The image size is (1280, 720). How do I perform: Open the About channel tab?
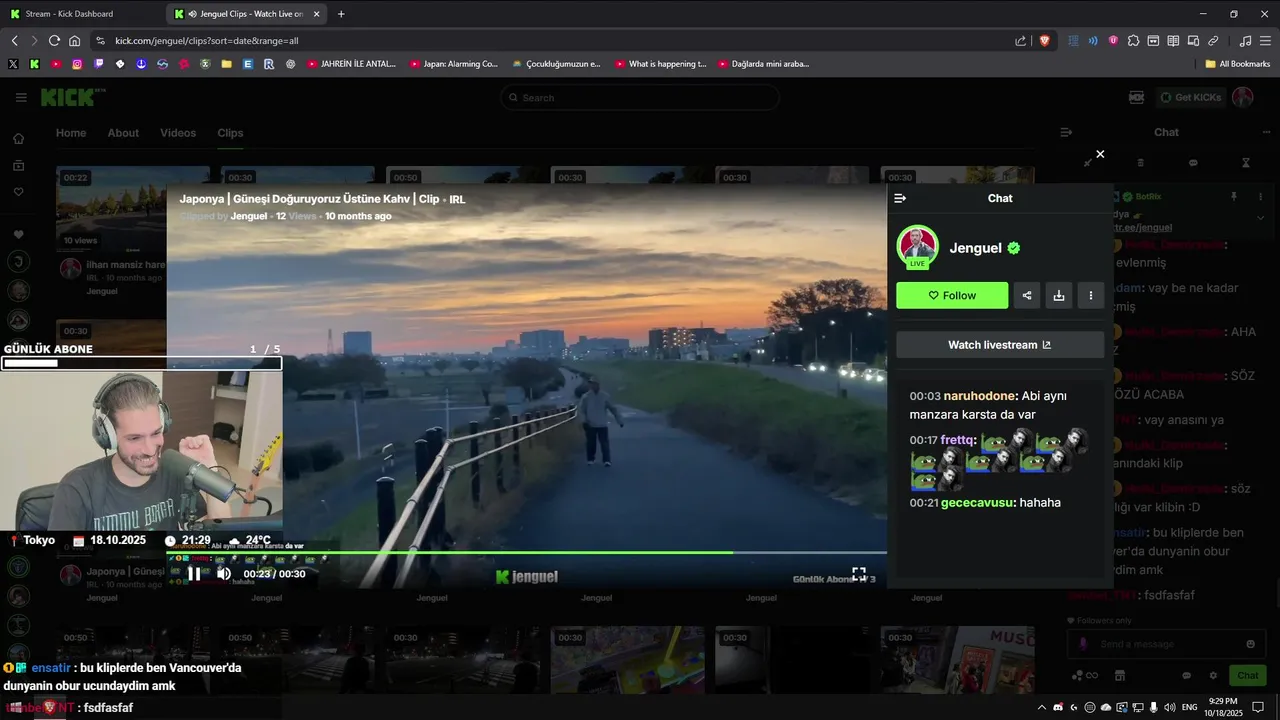click(x=123, y=133)
